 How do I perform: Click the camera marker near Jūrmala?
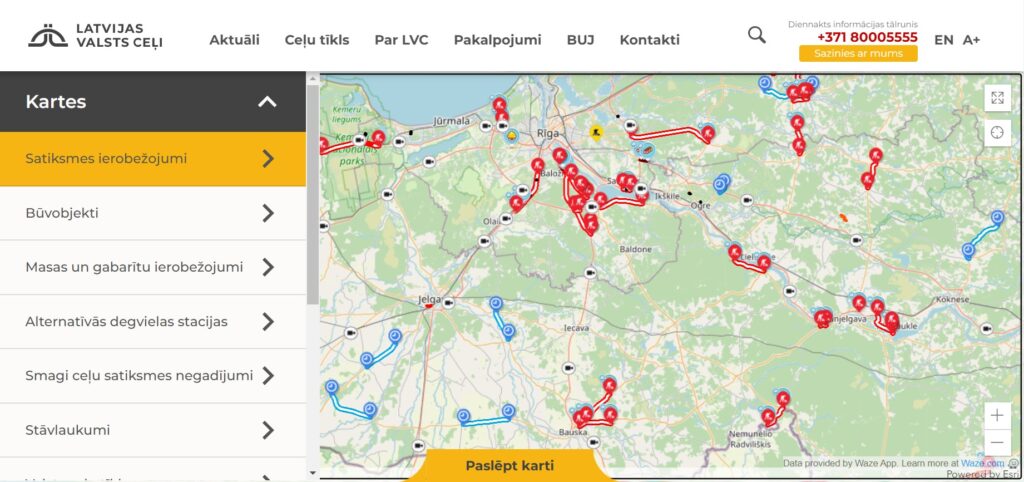click(x=485, y=126)
